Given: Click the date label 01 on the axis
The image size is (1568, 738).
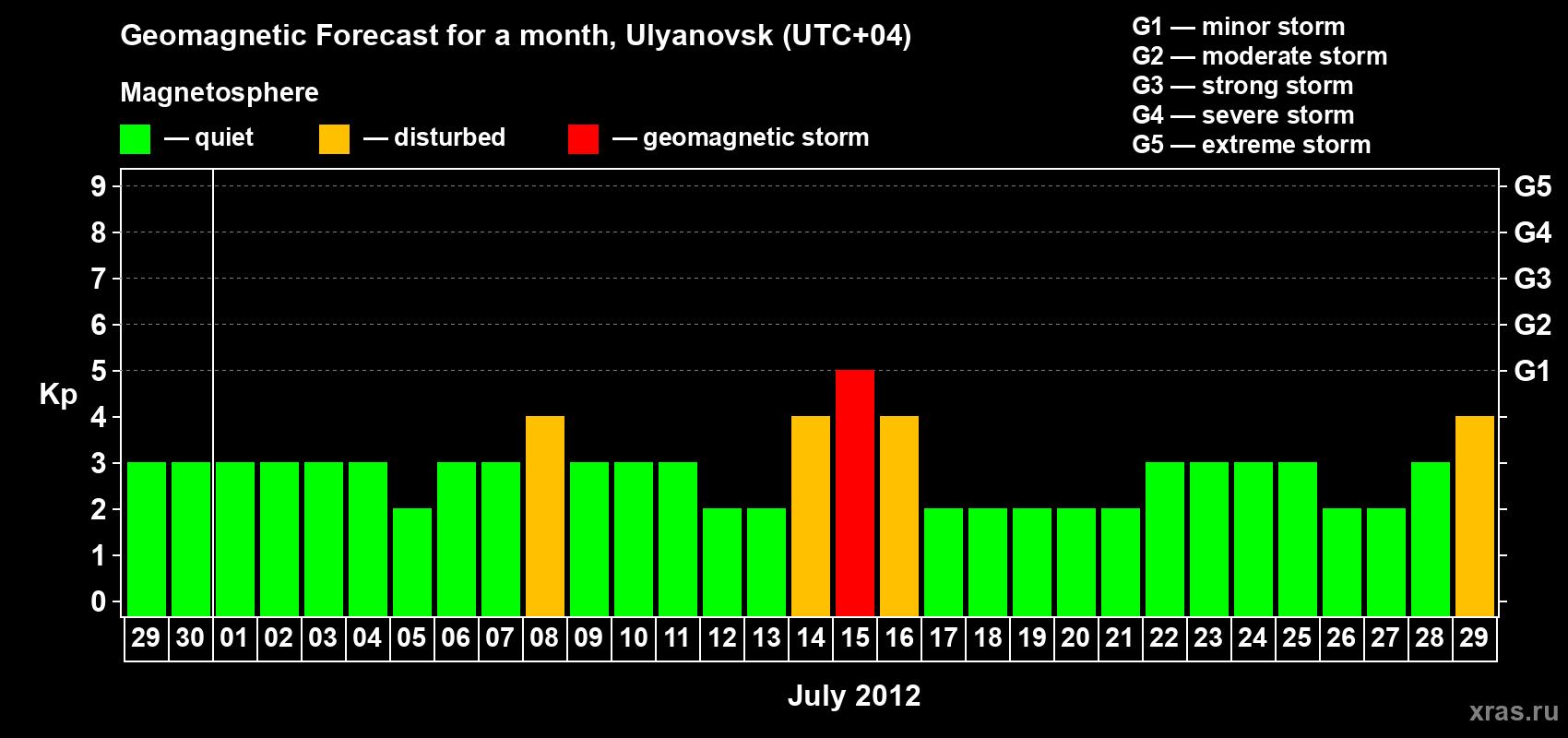Looking at the screenshot, I should pyautogui.click(x=234, y=637).
